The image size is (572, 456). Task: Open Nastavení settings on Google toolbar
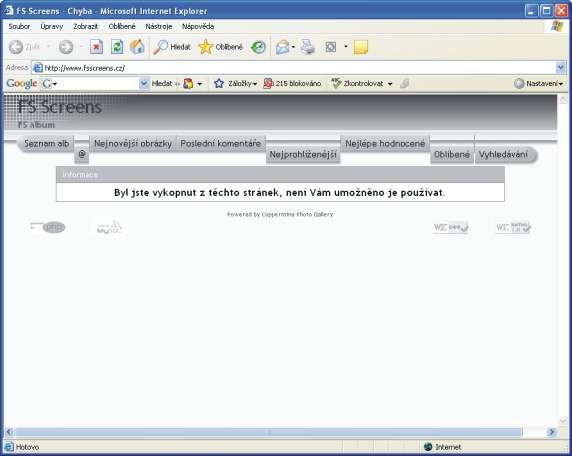click(538, 84)
